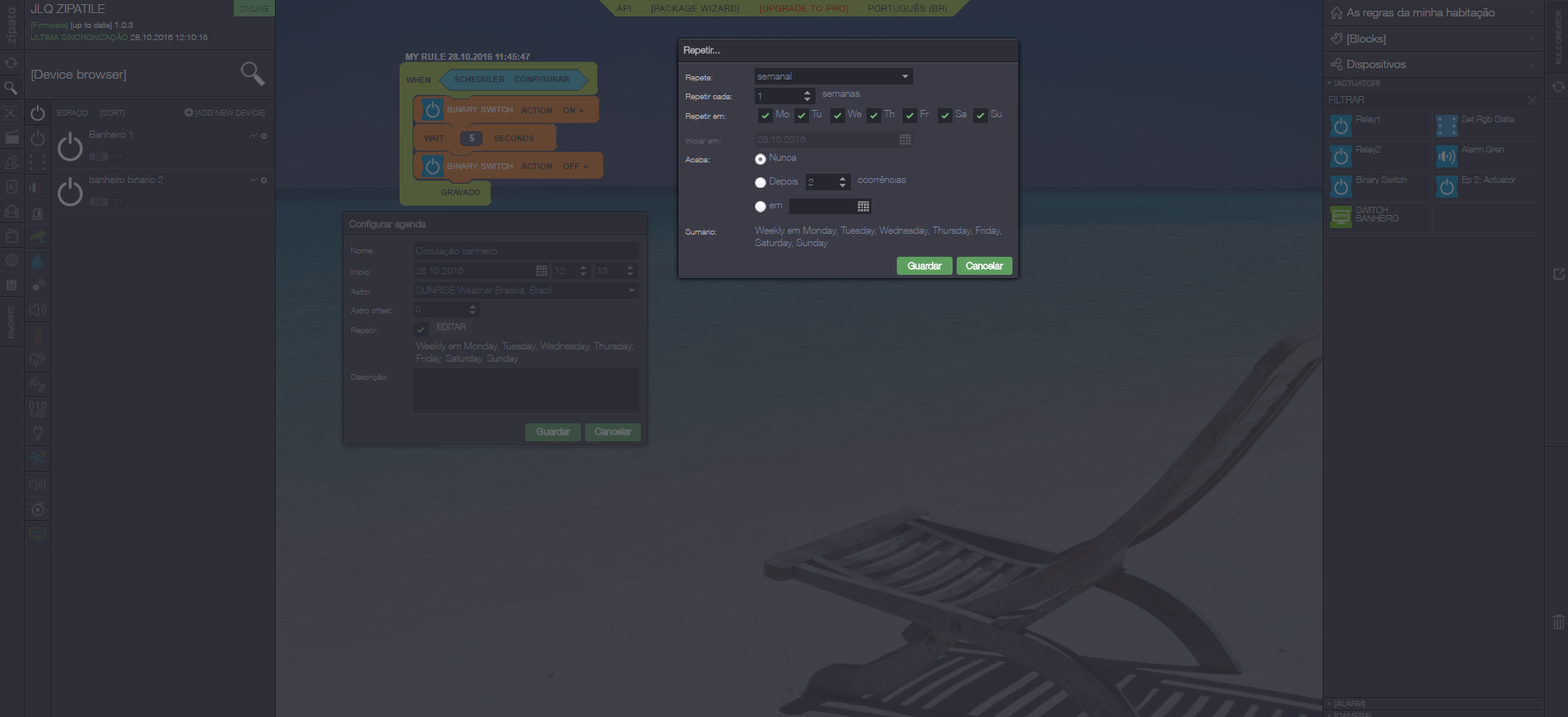Click the Device browser magnifier icon

pos(252,74)
